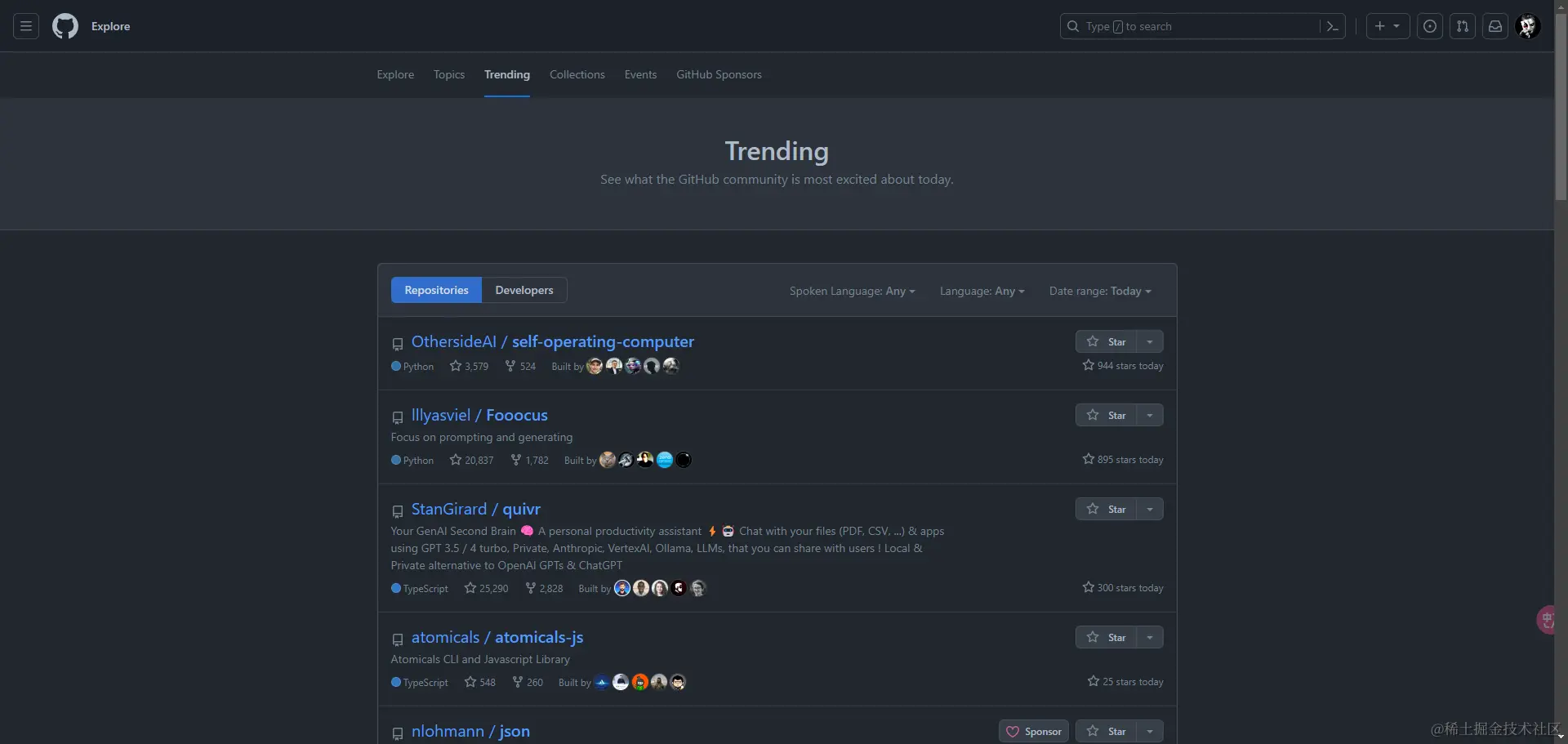This screenshot has height=744, width=1568.
Task: Click first contributor avatar of quivr
Action: click(621, 588)
